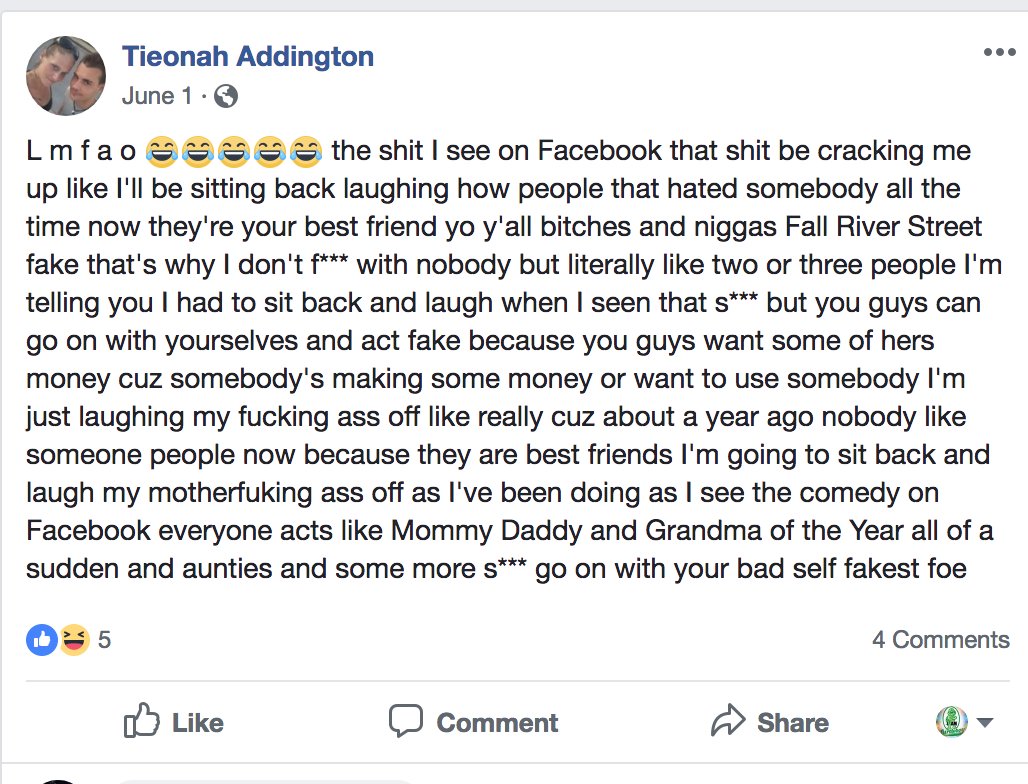Expand the arrow beside the page avatar
The image size is (1028, 784).
tap(984, 723)
